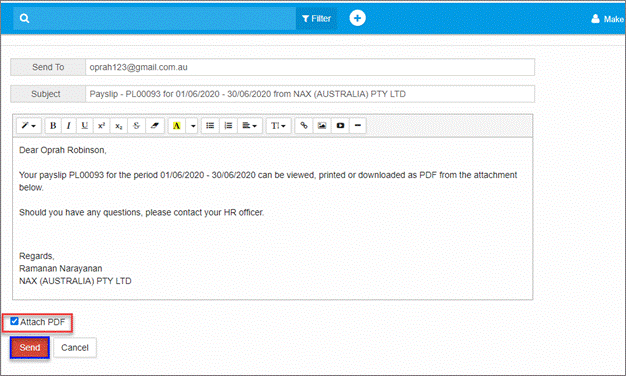The height and width of the screenshot is (376, 626).
Task: Click the 'Dear Oprah Robinson,' line
Action: (x=63, y=150)
